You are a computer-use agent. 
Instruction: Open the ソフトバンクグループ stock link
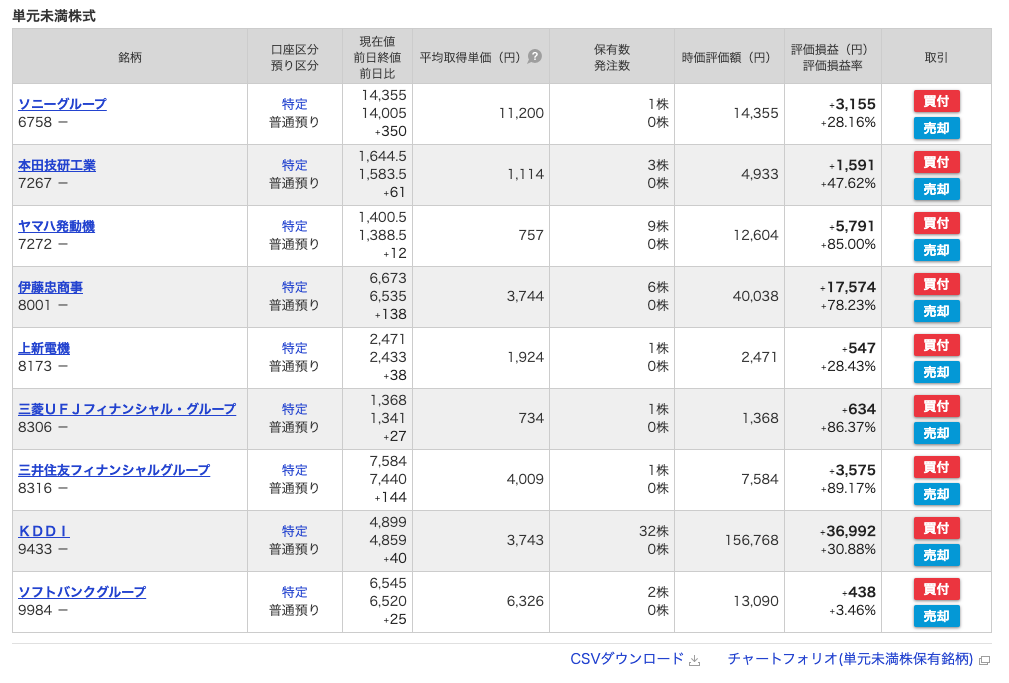(x=82, y=592)
